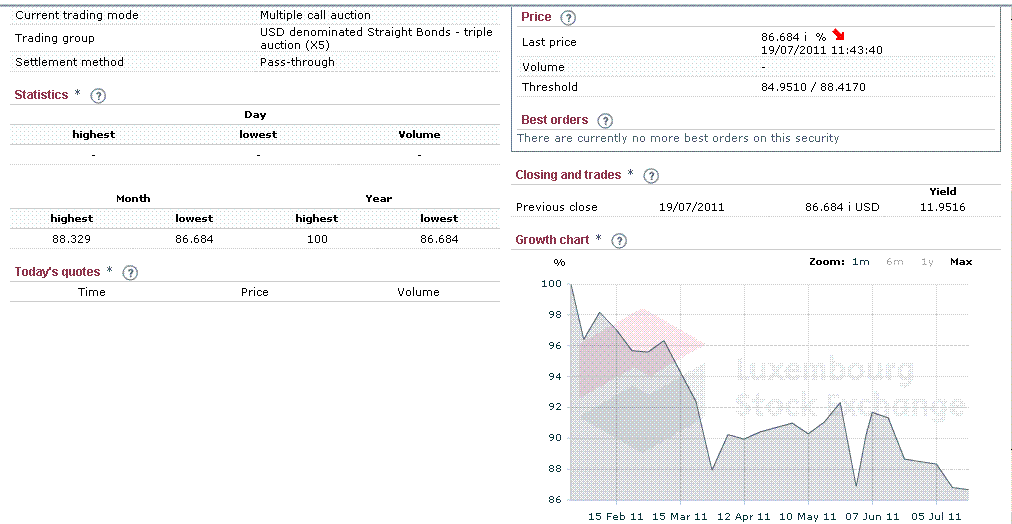Open the Growth chart help icon

tap(619, 241)
